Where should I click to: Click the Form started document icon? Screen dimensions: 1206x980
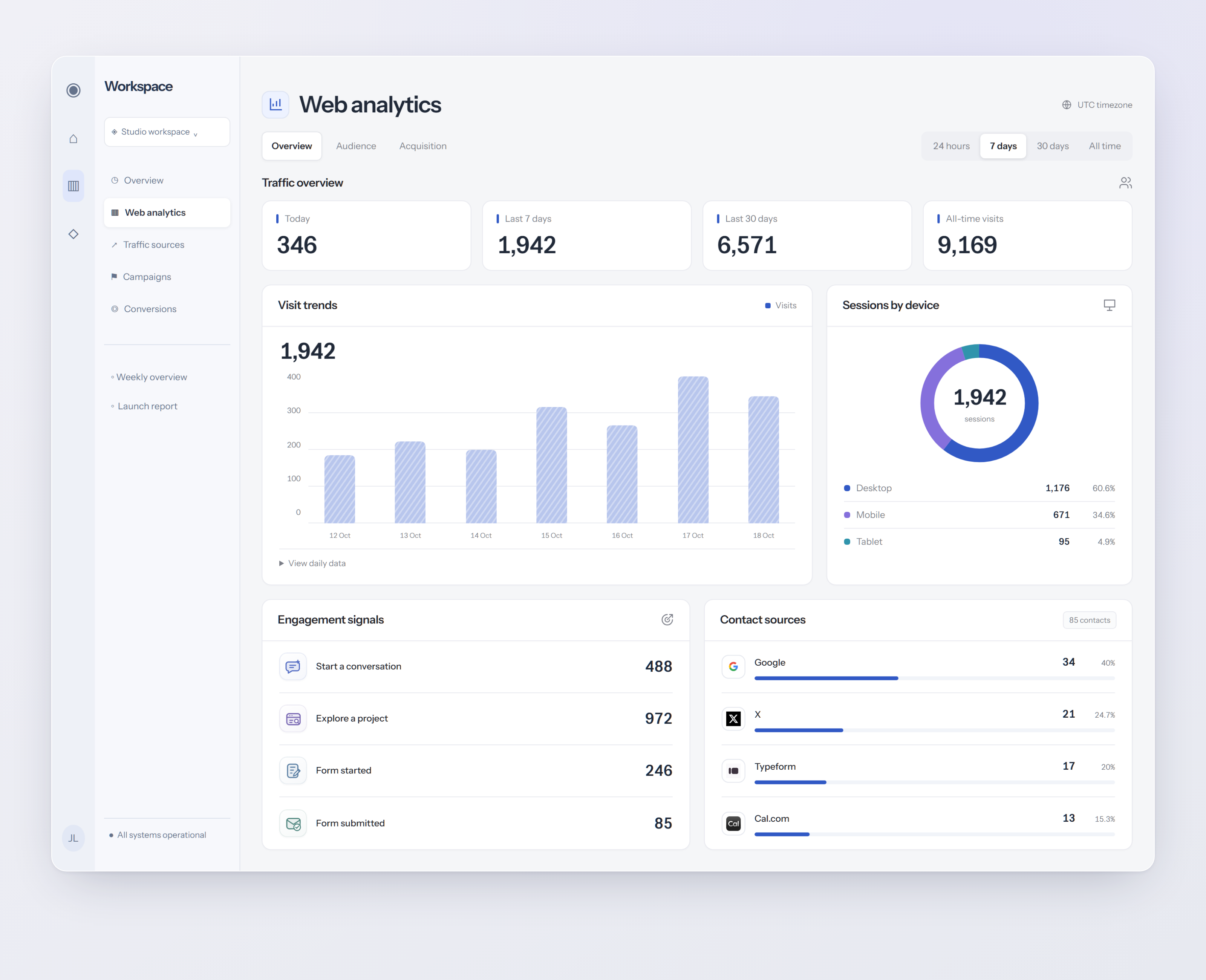point(293,770)
